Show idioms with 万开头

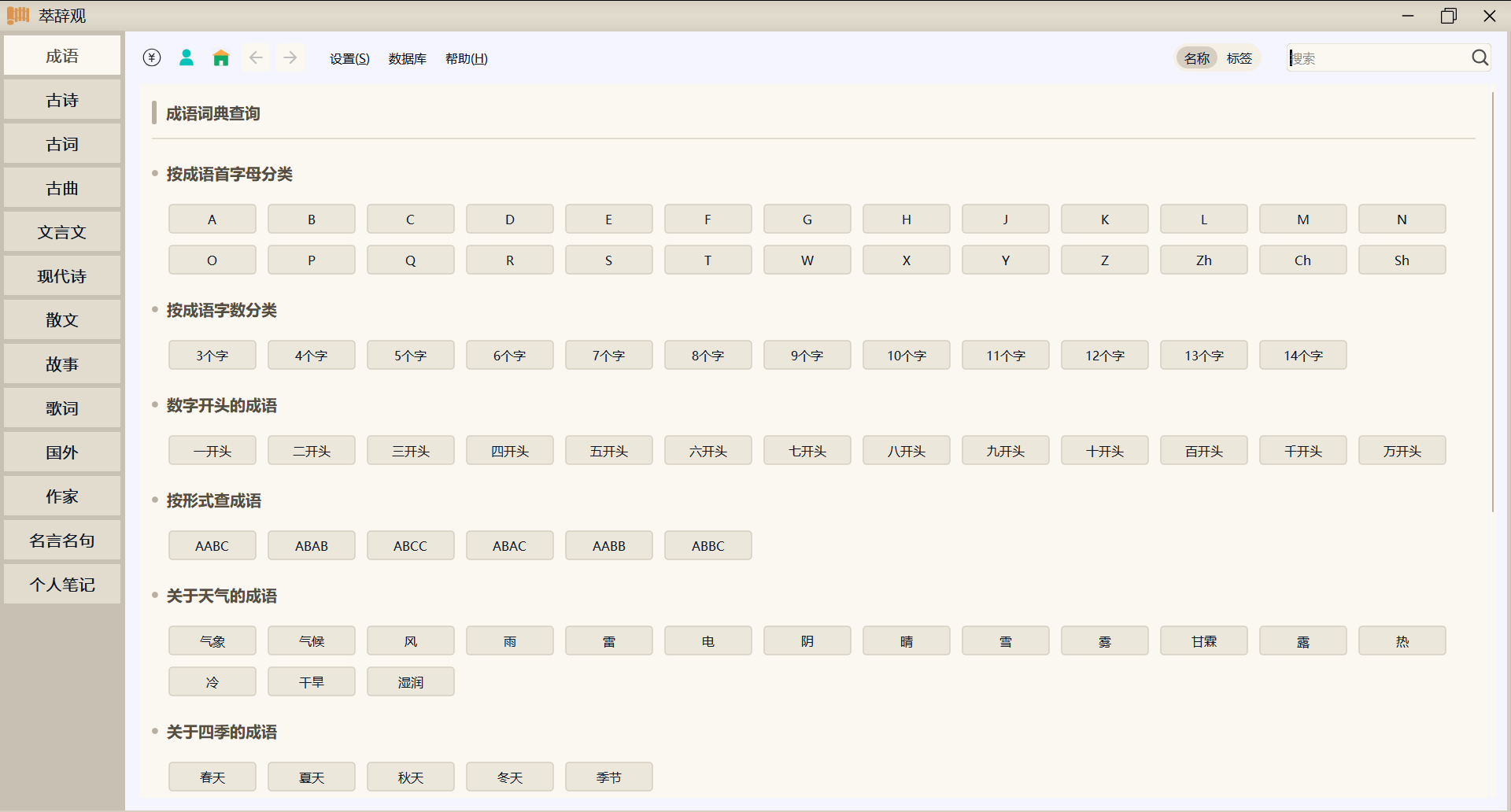1402,450
